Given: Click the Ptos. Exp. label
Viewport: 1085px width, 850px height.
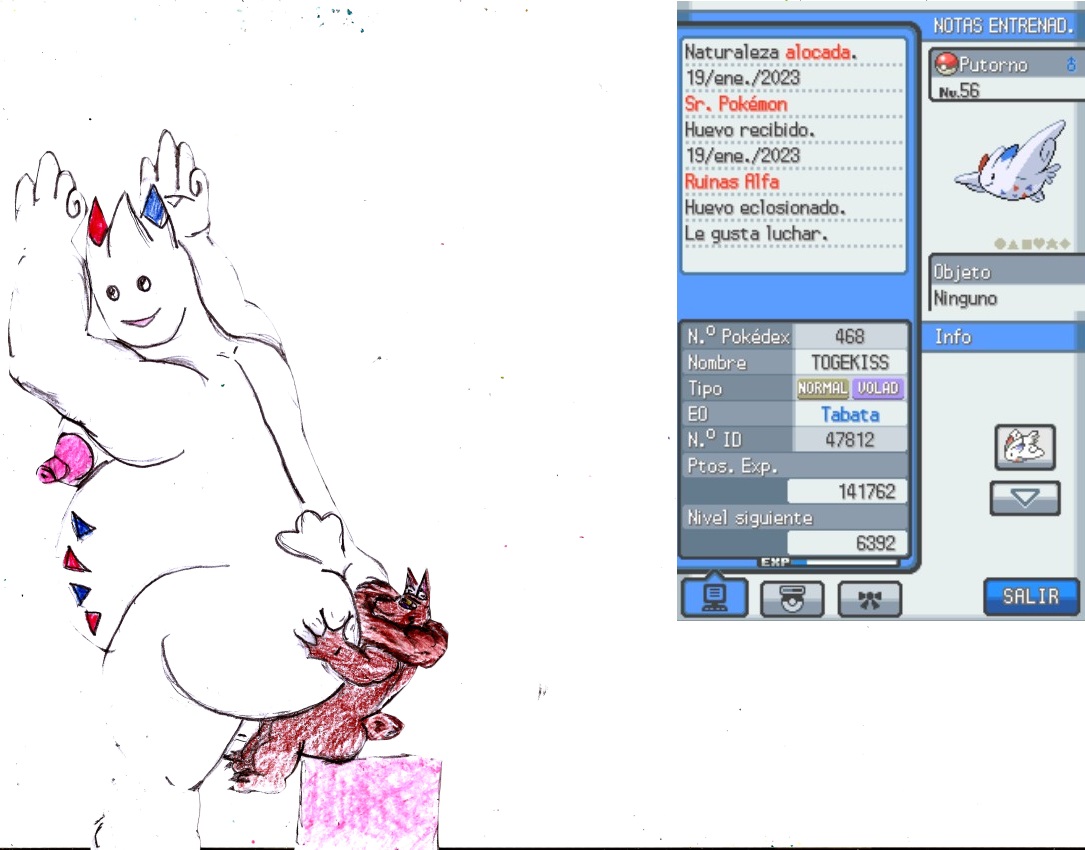Looking at the screenshot, I should (732, 466).
